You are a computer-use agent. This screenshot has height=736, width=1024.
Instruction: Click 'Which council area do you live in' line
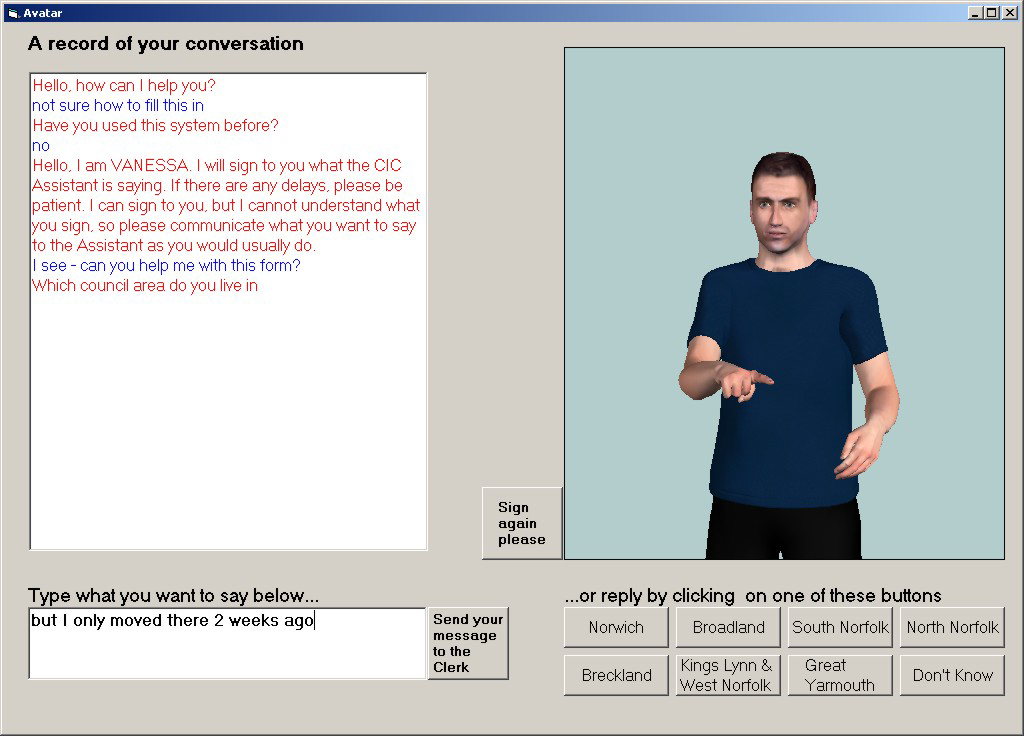point(145,286)
